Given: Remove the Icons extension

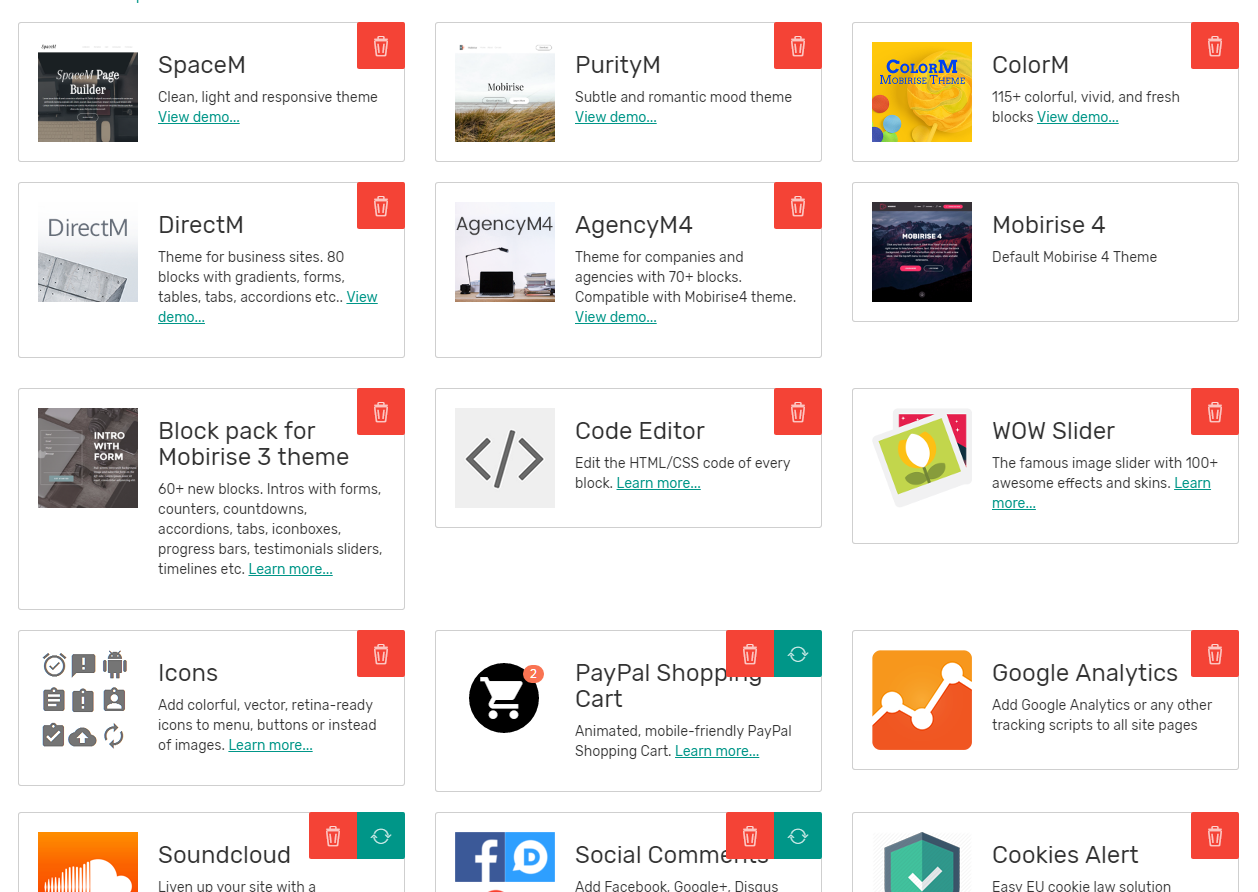Looking at the screenshot, I should (381, 654).
